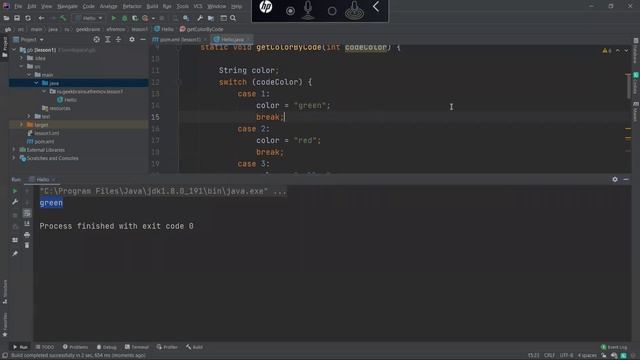Select the Hello tab in Run panel
Viewport: 640px width, 360px height.
click(x=42, y=179)
